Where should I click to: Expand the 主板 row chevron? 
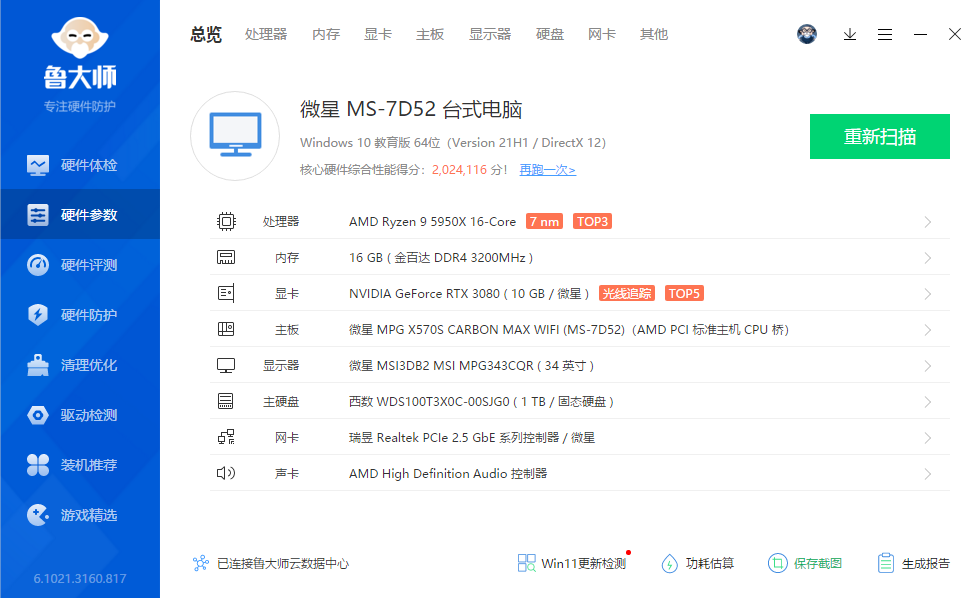928,330
